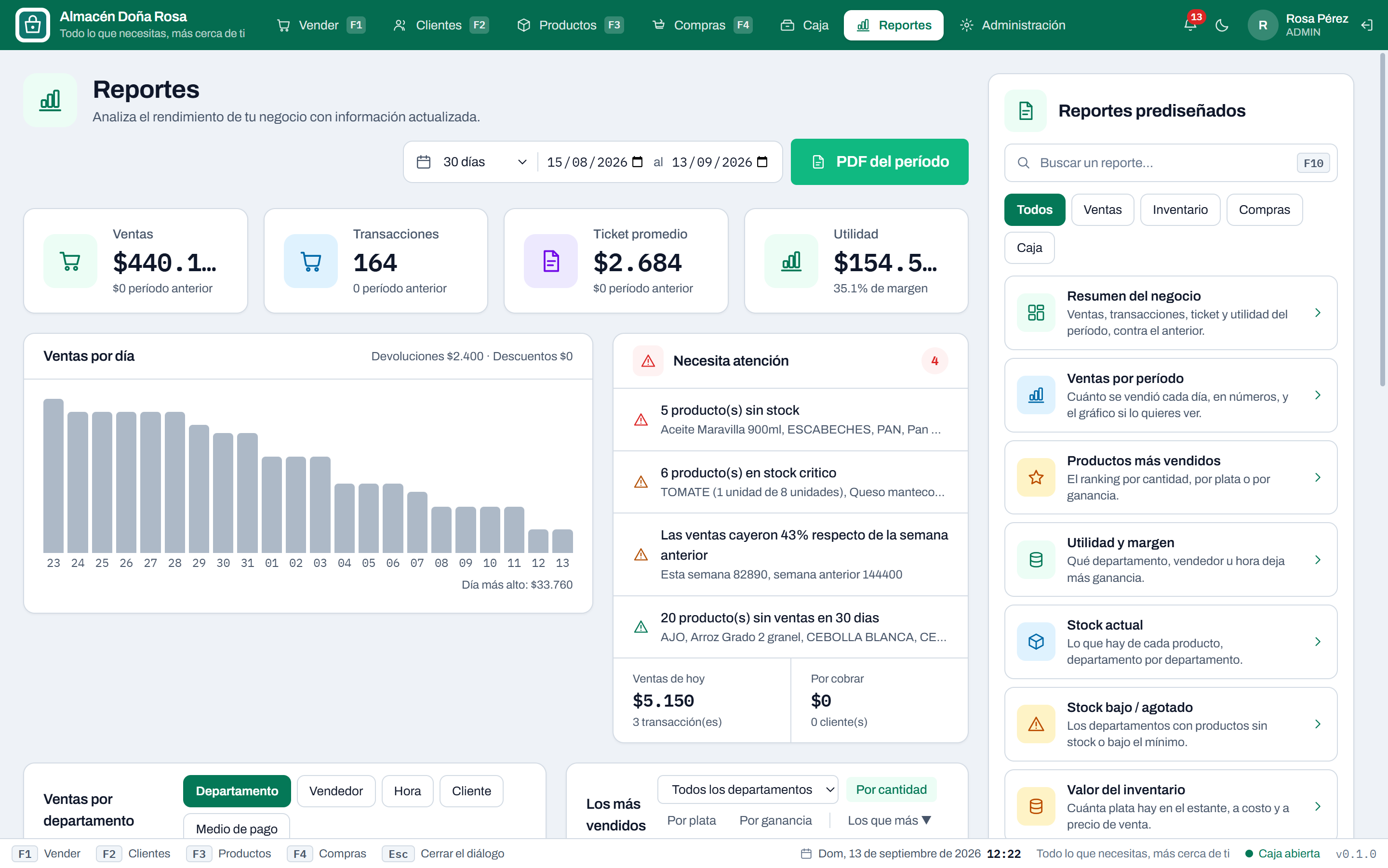Switch to Vendedor sales breakdown
The height and width of the screenshot is (868, 1388).
click(336, 791)
